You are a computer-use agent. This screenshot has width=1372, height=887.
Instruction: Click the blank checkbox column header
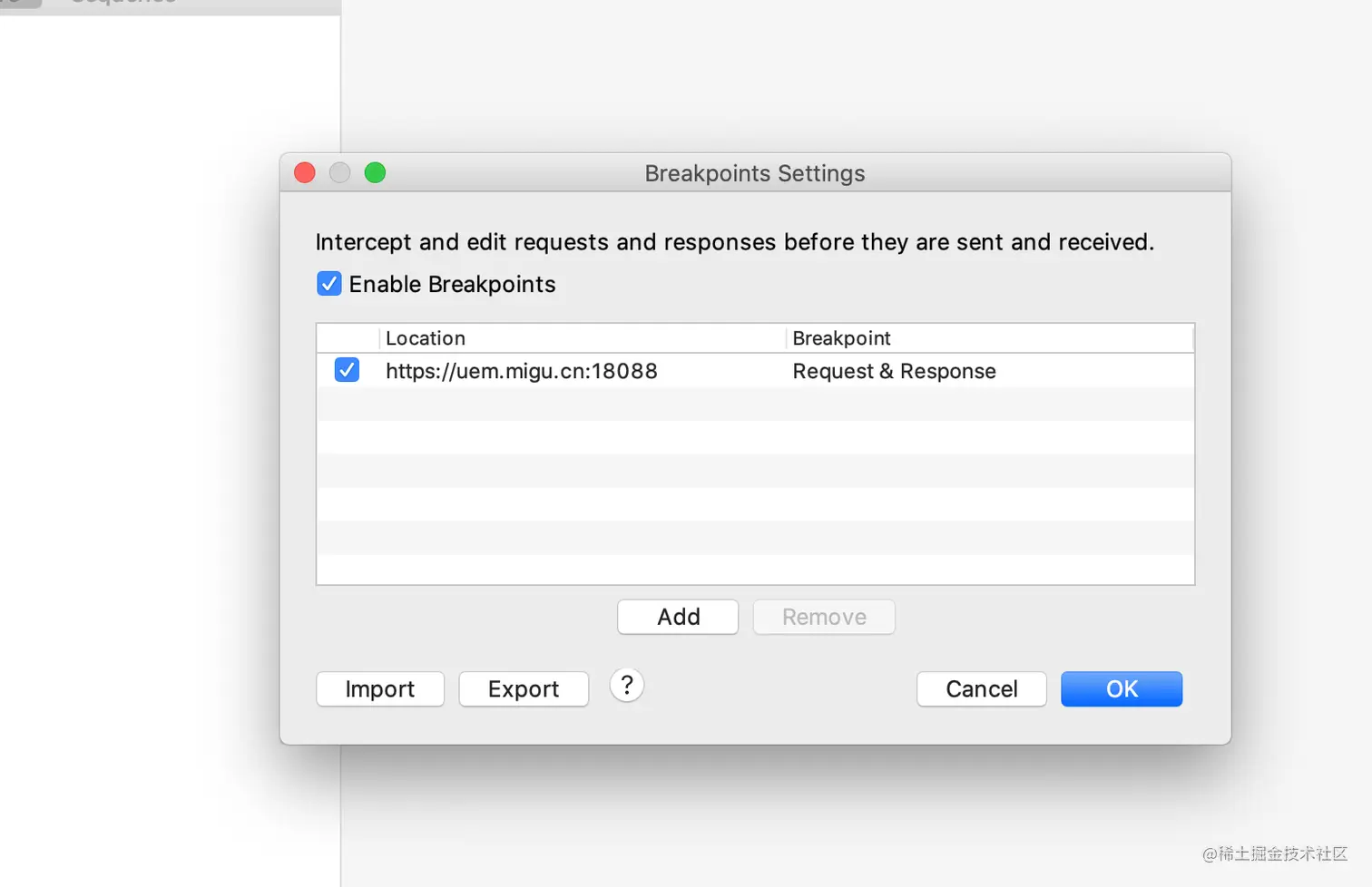click(x=348, y=338)
